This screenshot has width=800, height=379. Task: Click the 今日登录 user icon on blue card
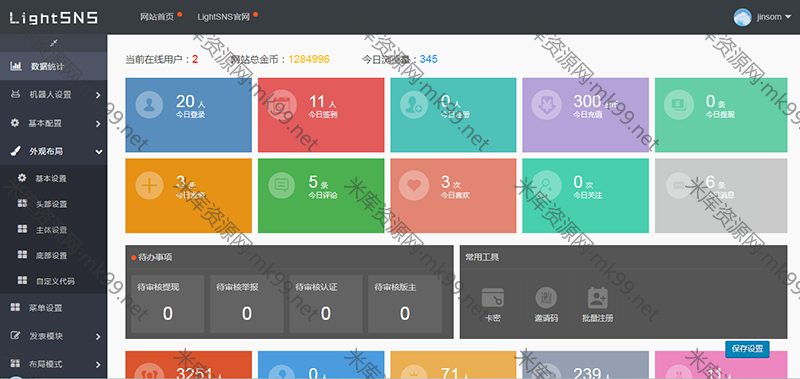[x=149, y=105]
